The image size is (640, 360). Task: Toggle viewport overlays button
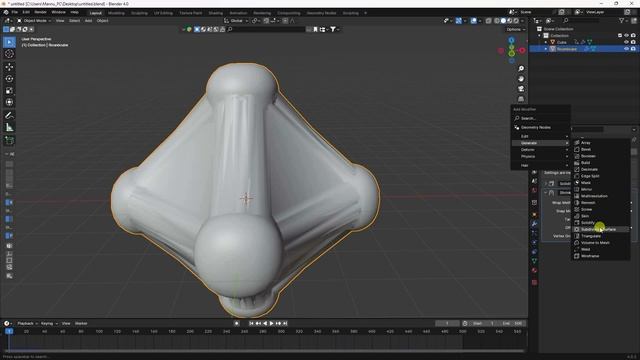[x=473, y=20]
